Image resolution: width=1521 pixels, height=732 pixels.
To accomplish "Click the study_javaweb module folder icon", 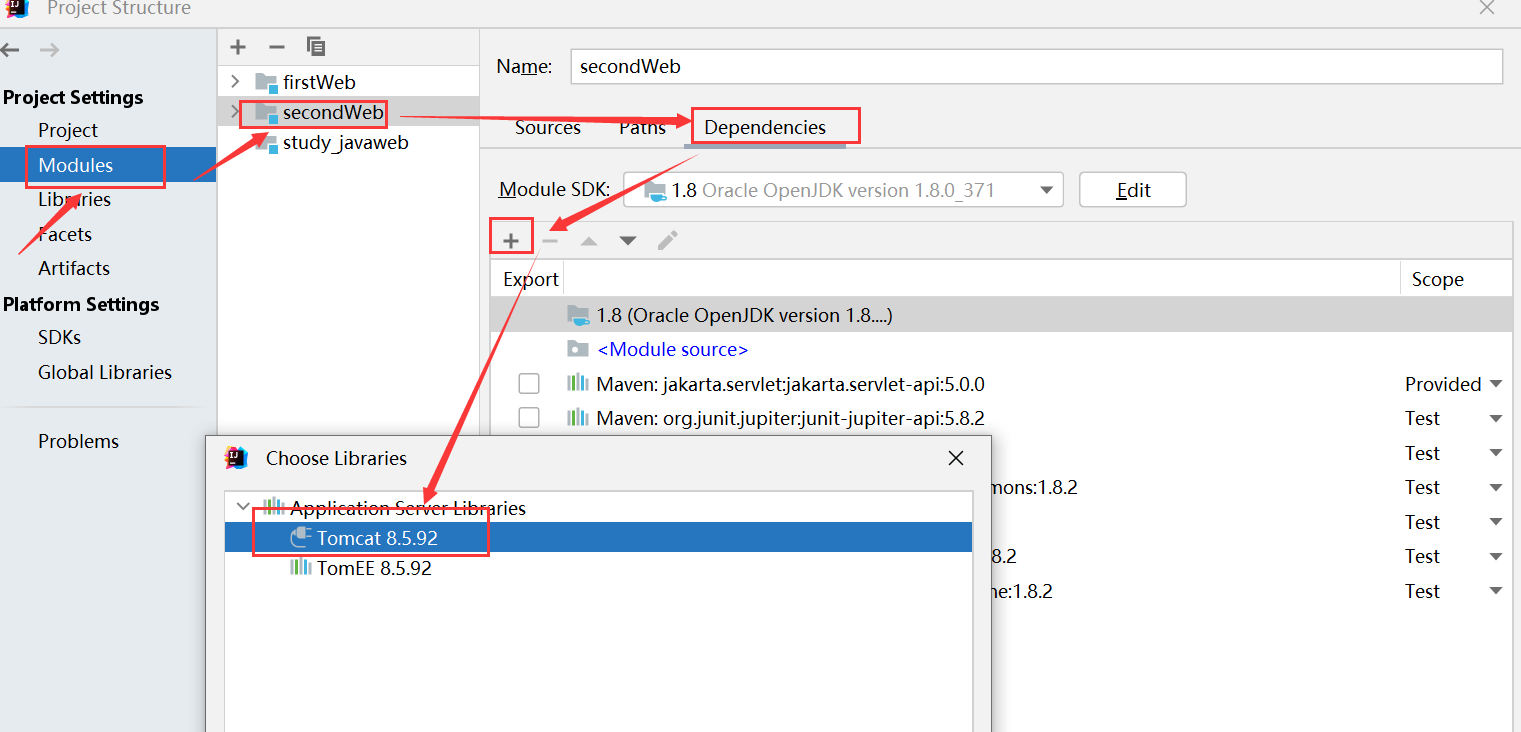I will (x=266, y=143).
